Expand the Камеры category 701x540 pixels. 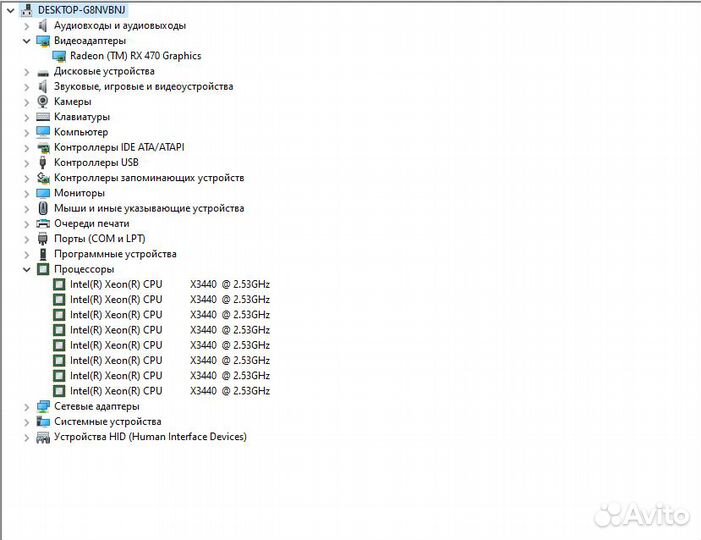26,102
